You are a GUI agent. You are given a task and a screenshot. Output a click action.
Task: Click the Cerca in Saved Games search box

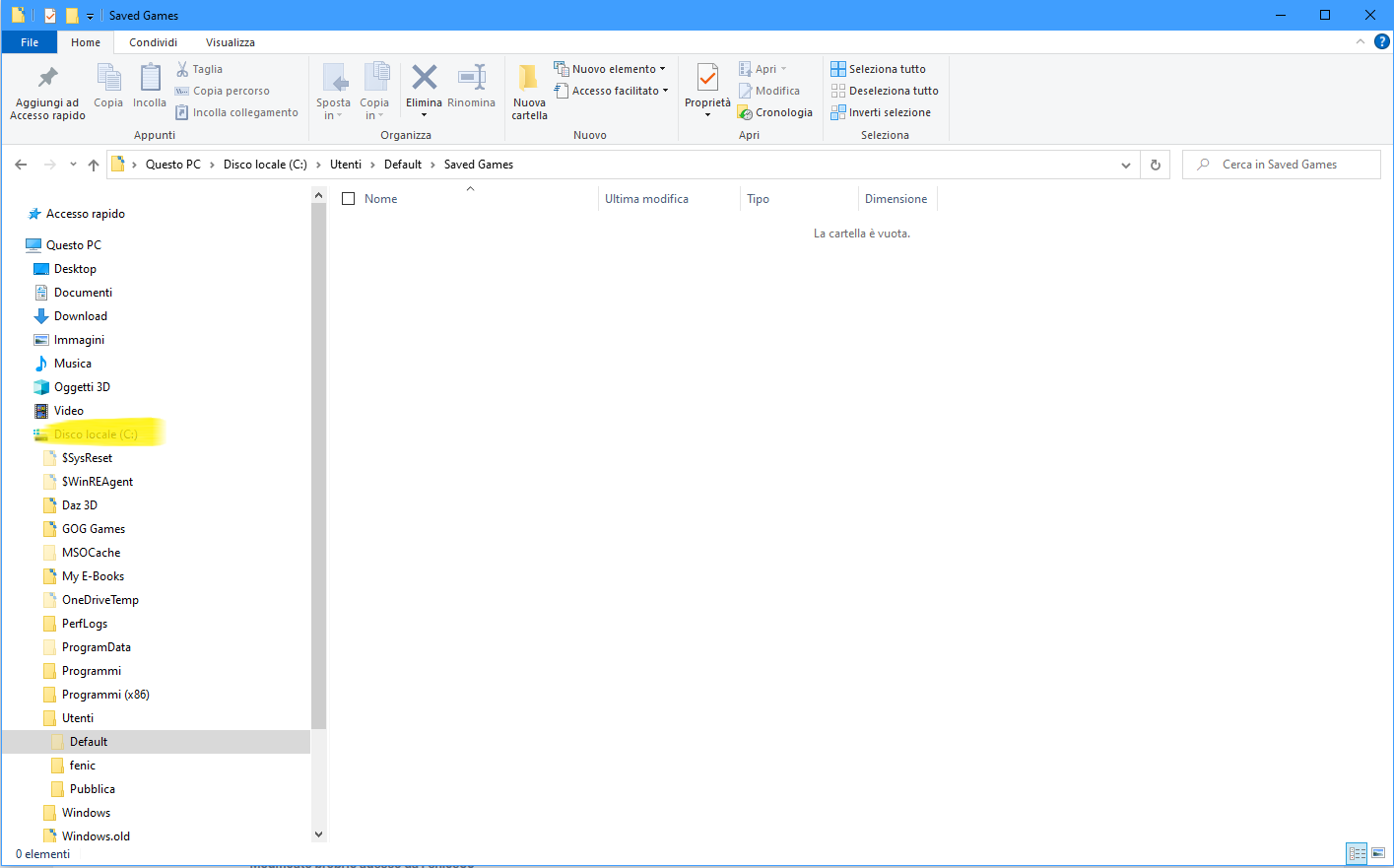(1282, 165)
